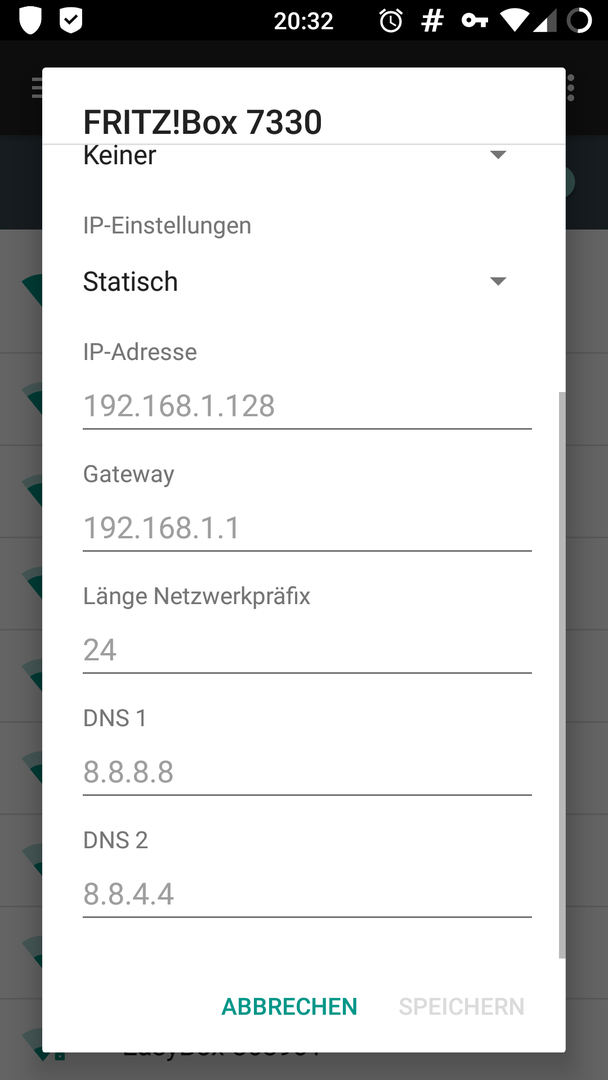Tap the first shield icon in status bar
This screenshot has width=608, height=1080.
[x=30, y=20]
